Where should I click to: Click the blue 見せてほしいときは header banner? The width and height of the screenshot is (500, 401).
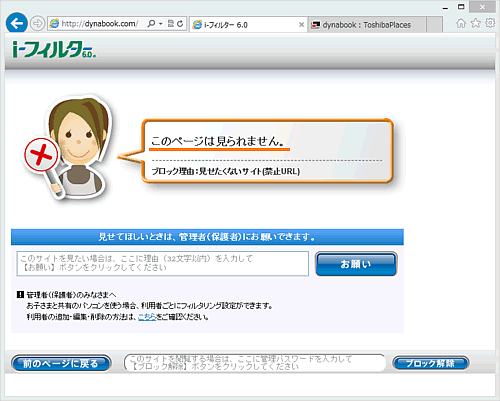click(207, 237)
